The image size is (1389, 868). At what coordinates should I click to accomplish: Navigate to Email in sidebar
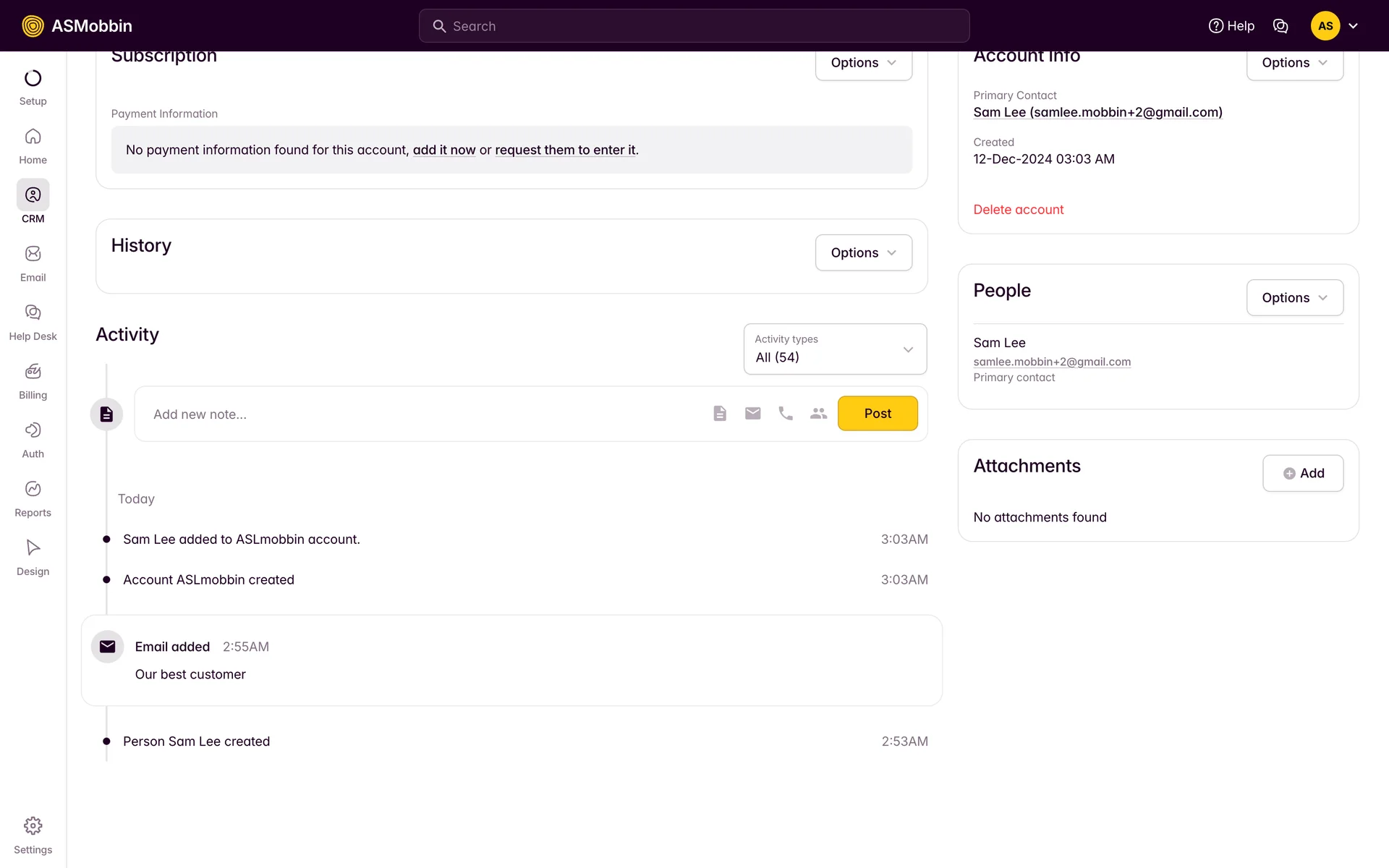33,263
